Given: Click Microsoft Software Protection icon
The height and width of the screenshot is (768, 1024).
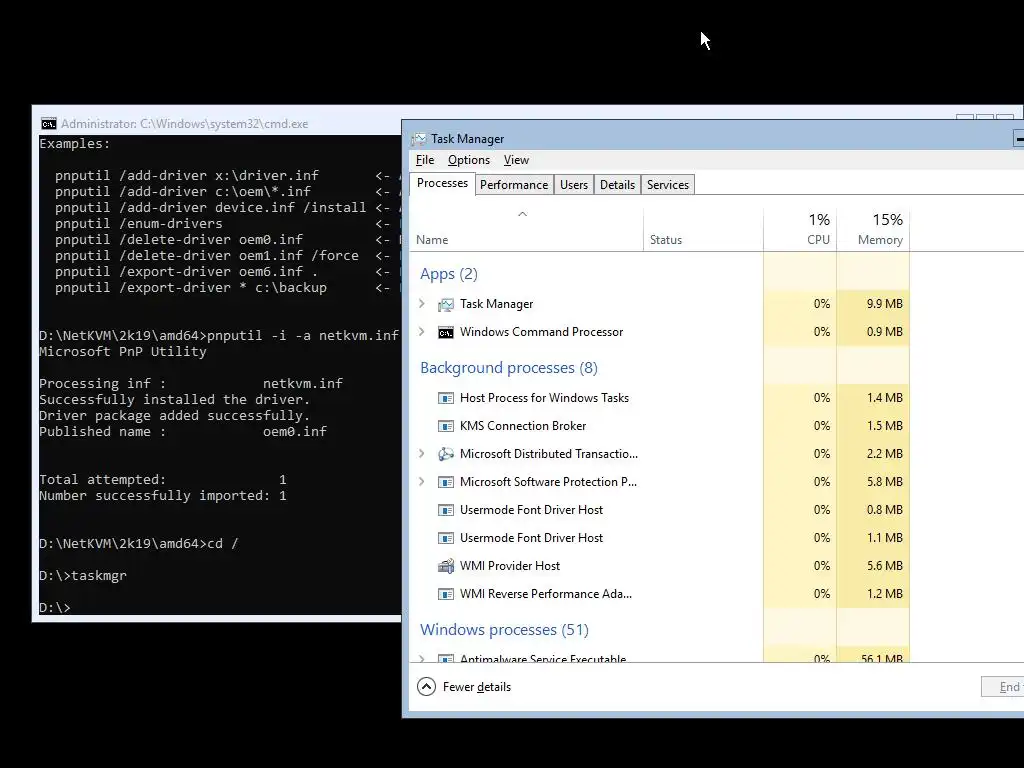Looking at the screenshot, I should [x=445, y=482].
